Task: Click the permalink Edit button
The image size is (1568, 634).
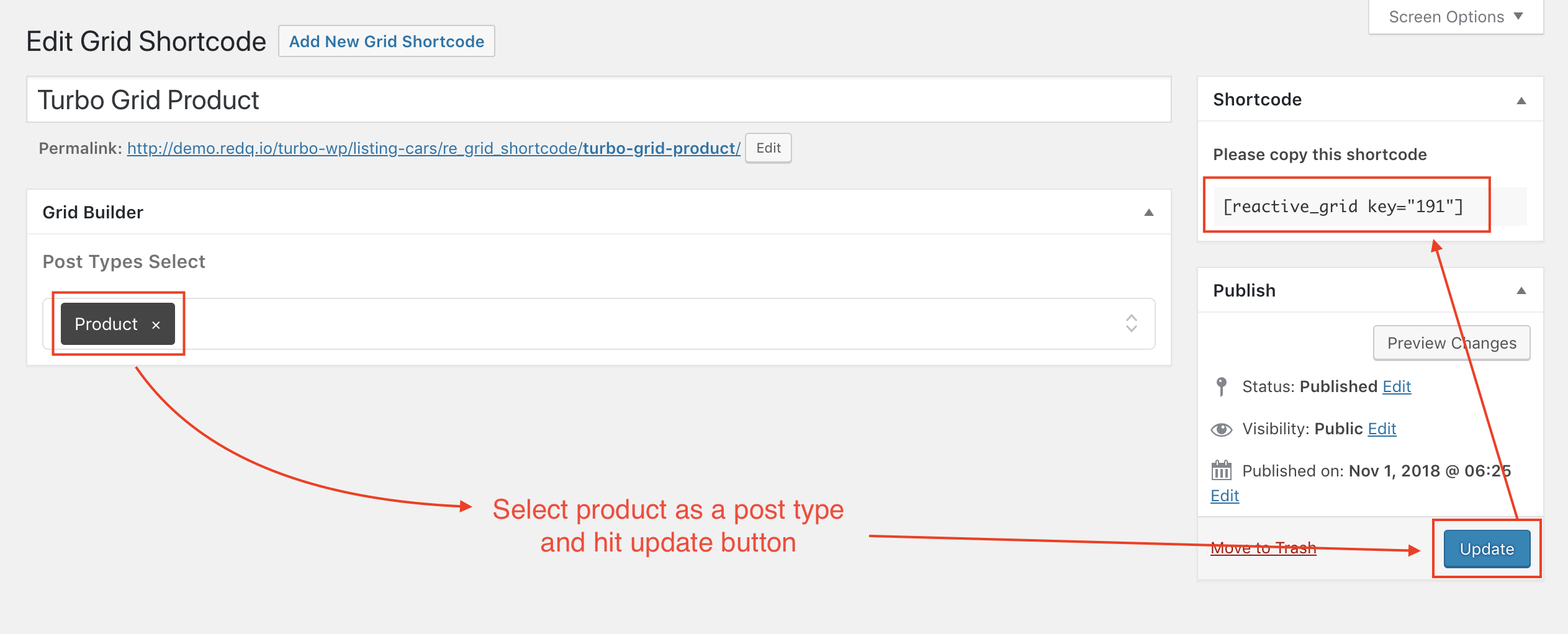Action: point(768,148)
